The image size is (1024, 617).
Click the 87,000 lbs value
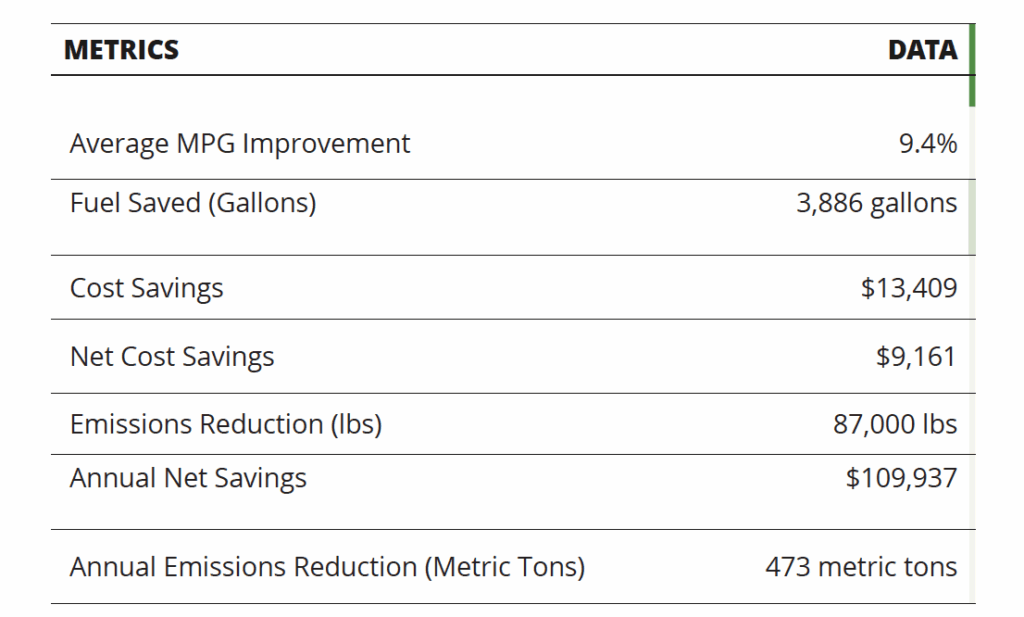point(895,424)
